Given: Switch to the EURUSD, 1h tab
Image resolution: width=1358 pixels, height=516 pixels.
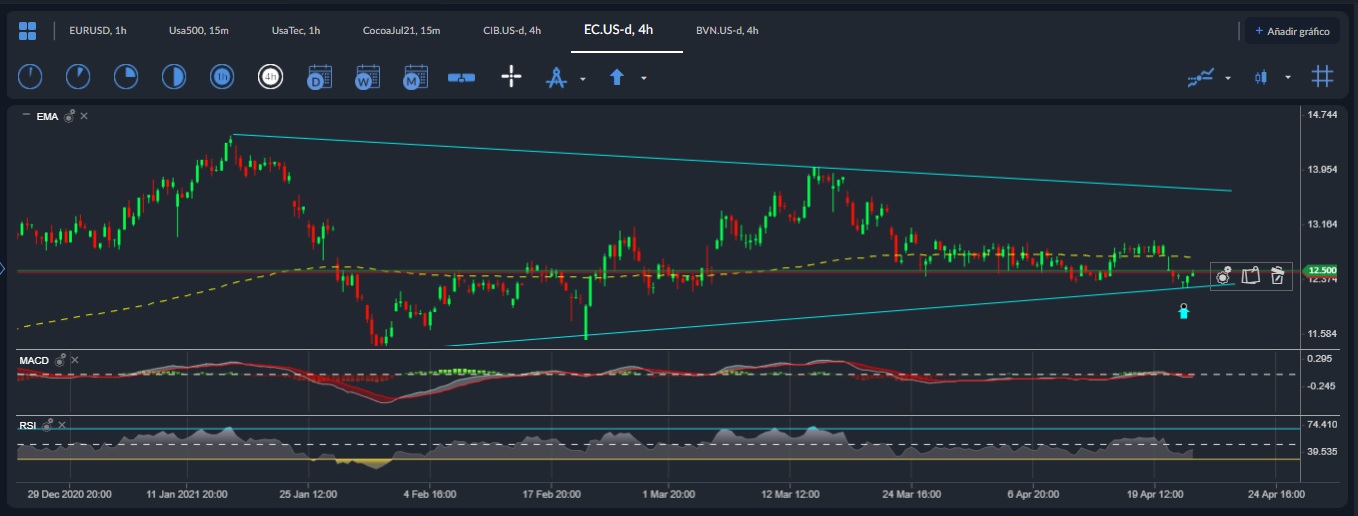Looking at the screenshot, I should (x=98, y=31).
